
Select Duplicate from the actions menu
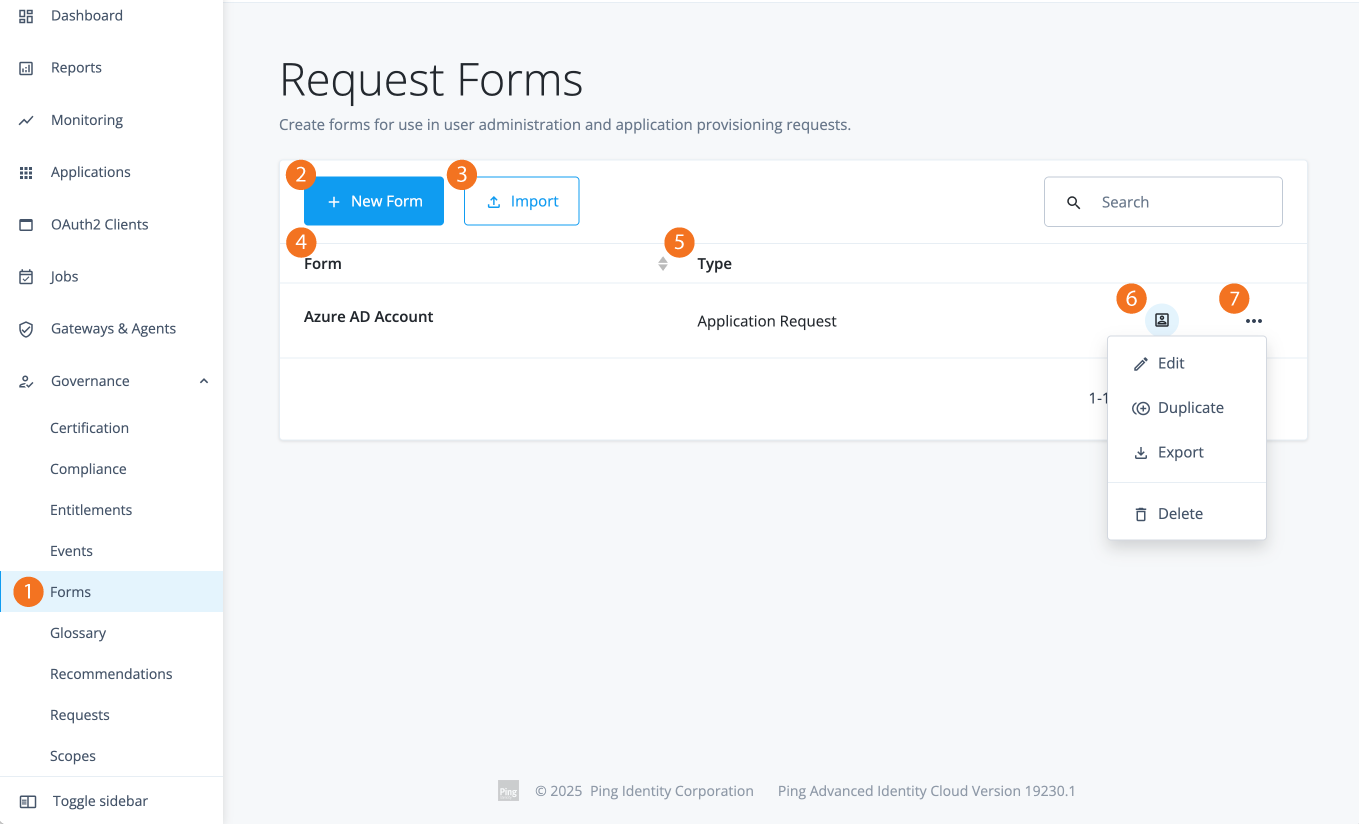pos(1190,407)
